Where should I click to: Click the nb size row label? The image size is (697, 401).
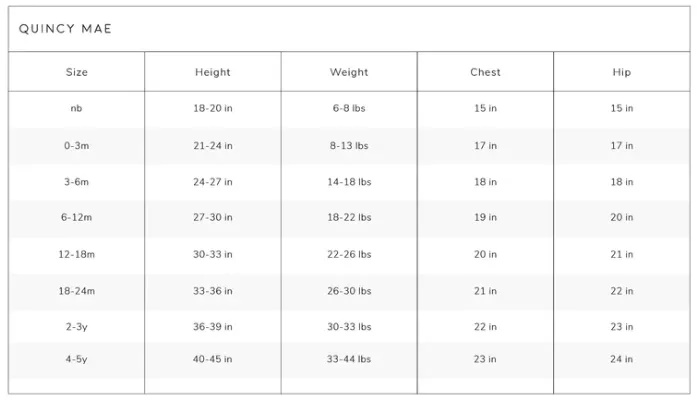coord(76,108)
